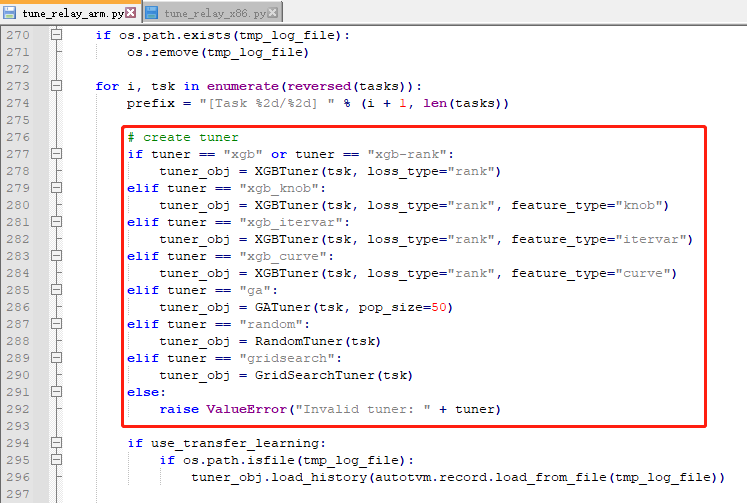
Task: Collapse the use_transfer_learning fold at line 294
Action: point(56,443)
